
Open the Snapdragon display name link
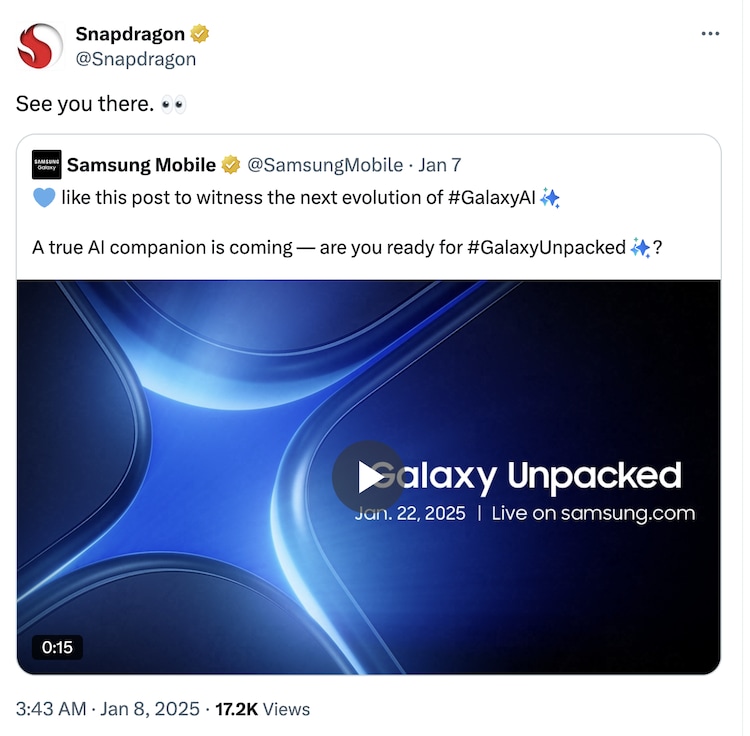click(x=130, y=34)
